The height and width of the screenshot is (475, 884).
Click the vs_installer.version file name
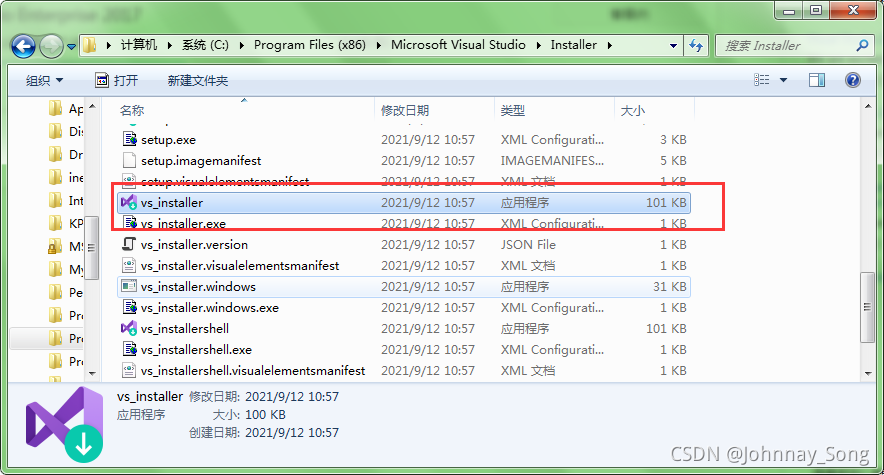pos(195,245)
